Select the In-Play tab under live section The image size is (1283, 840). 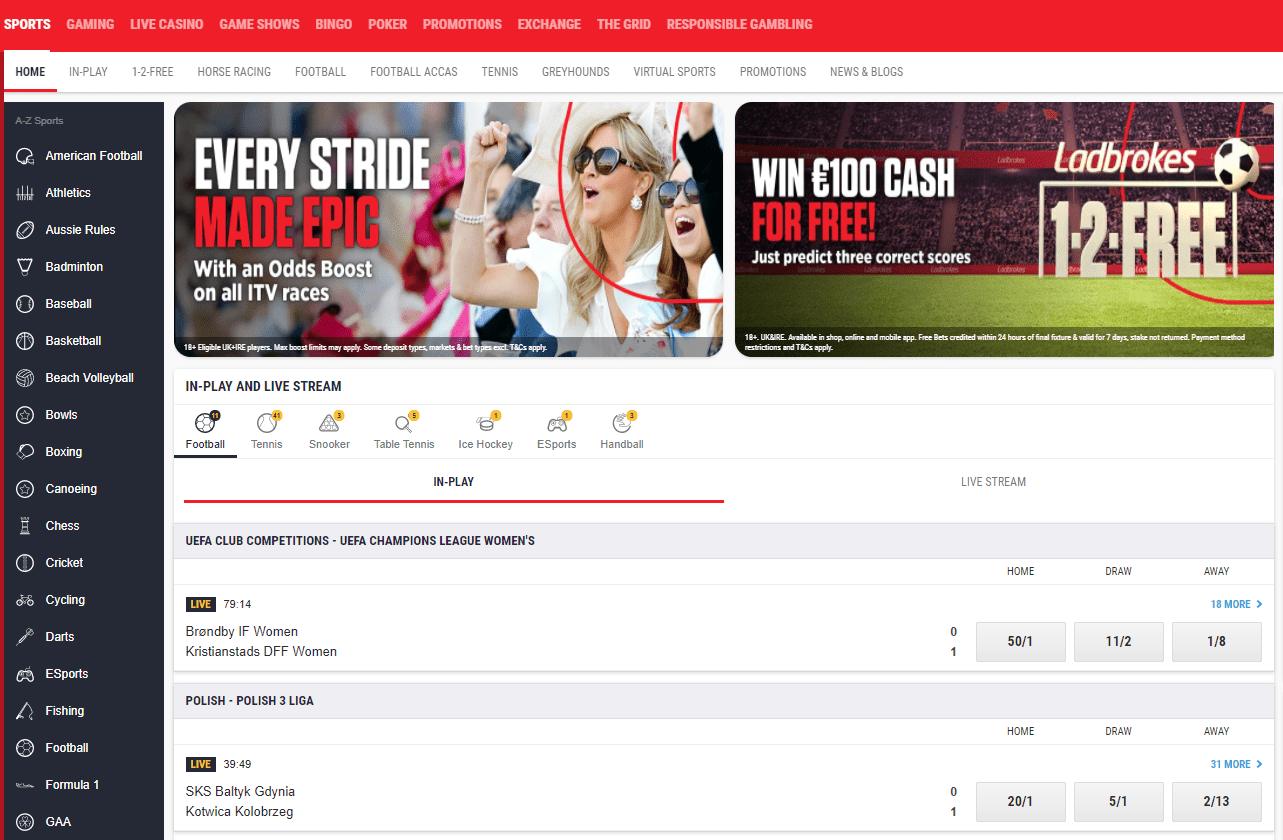454,482
